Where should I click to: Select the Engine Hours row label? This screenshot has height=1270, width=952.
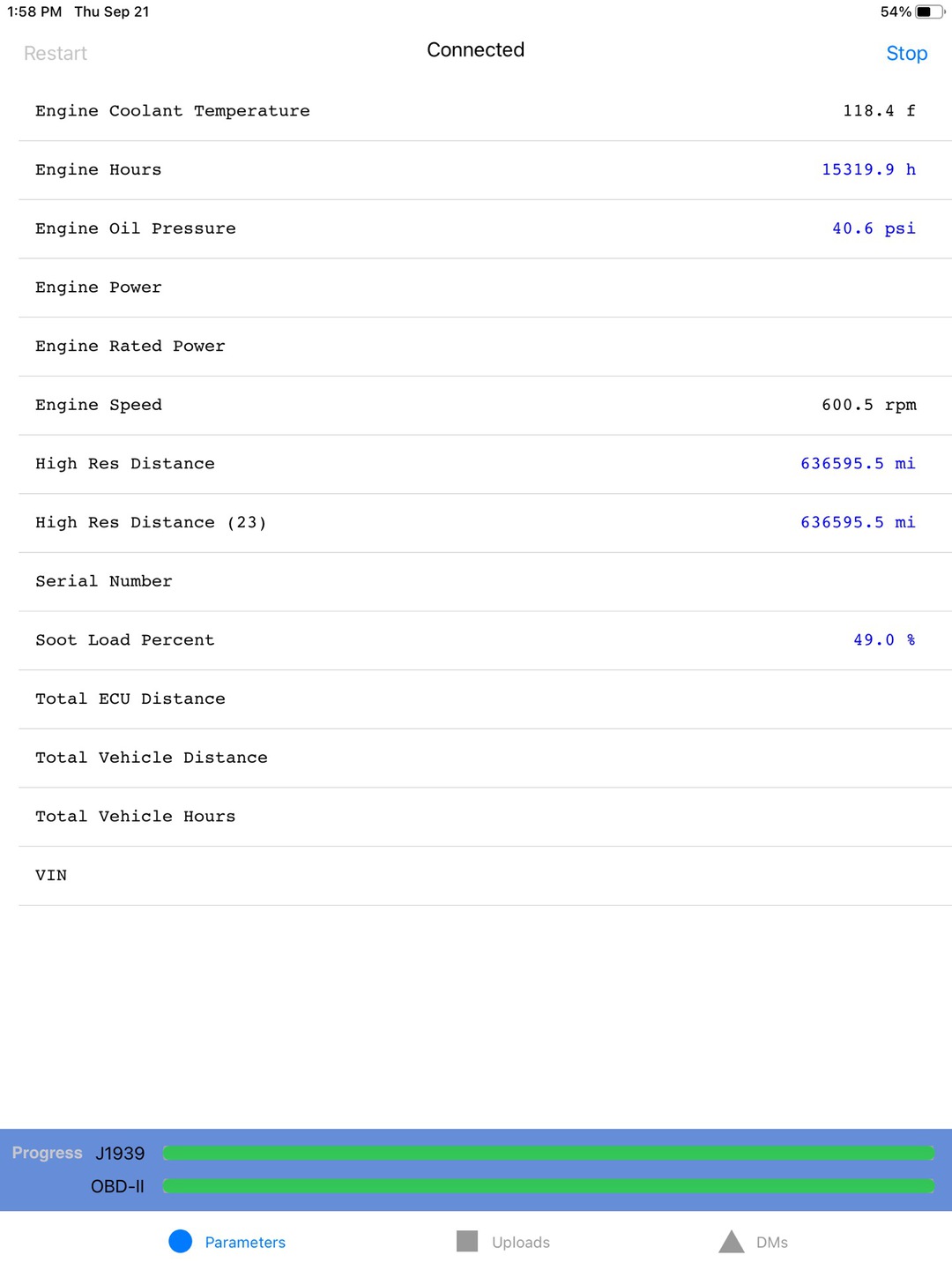tap(99, 170)
